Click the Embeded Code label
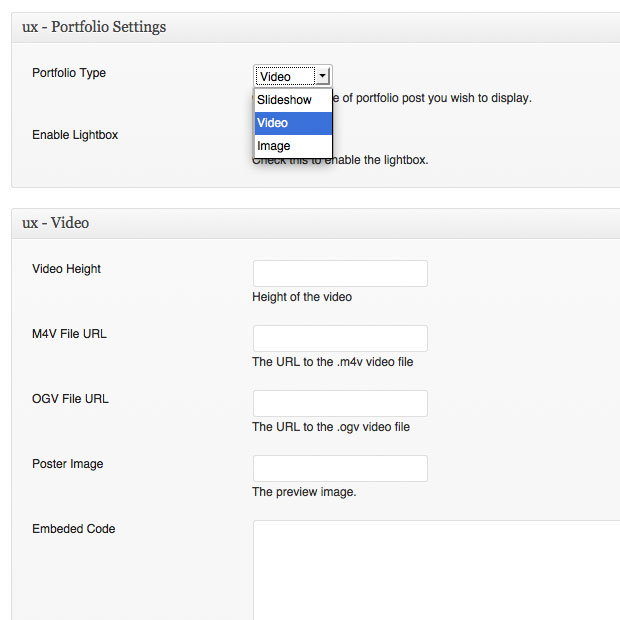 [x=74, y=529]
